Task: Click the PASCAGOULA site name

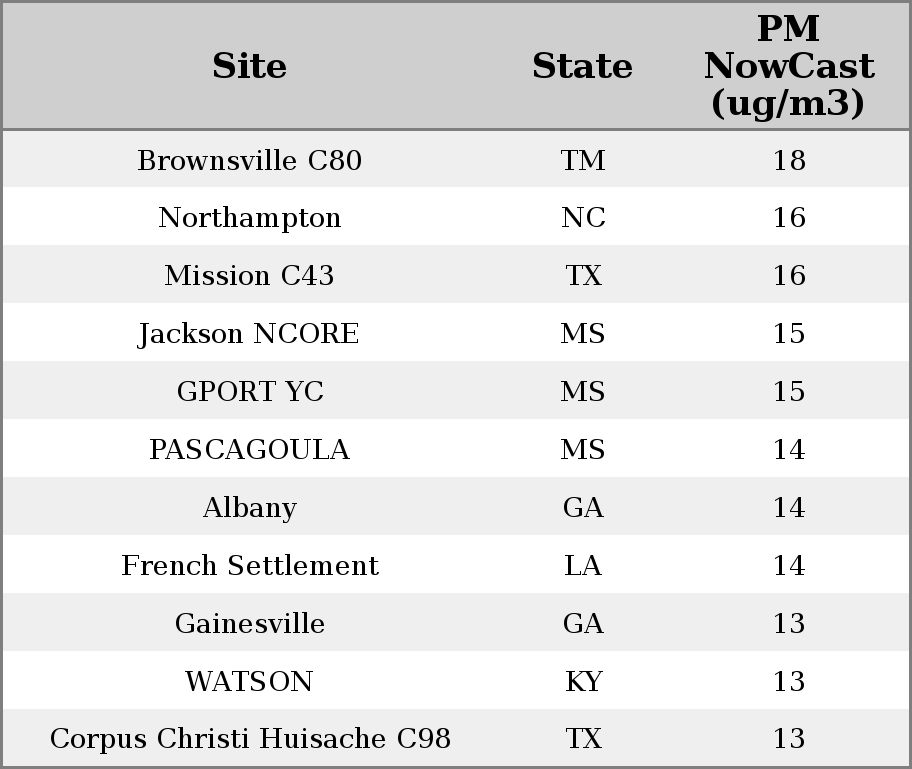Action: coord(250,449)
